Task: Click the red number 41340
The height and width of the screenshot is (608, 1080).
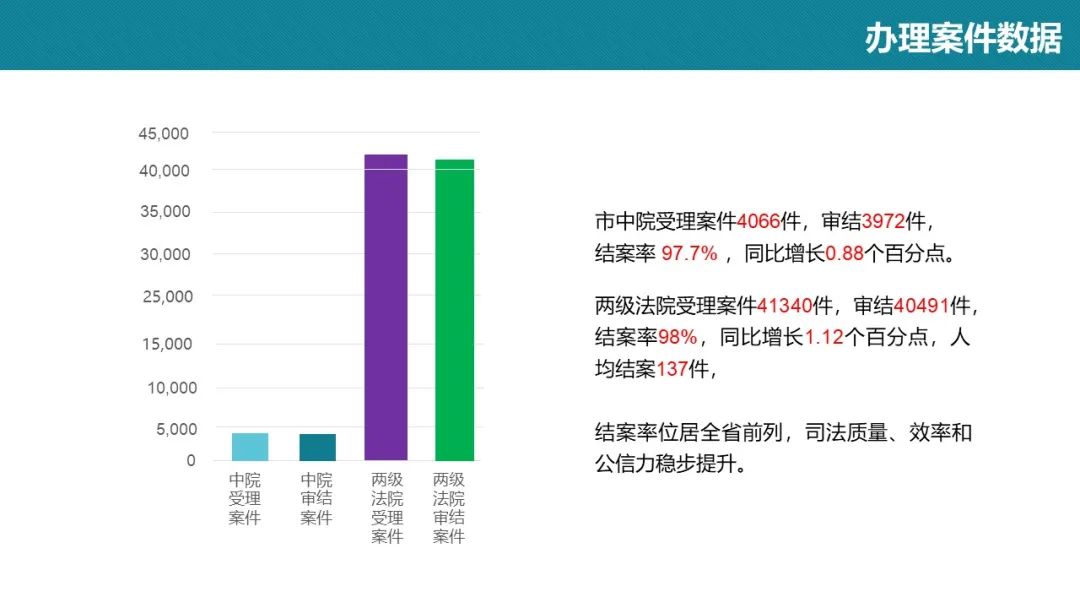Action: (784, 305)
